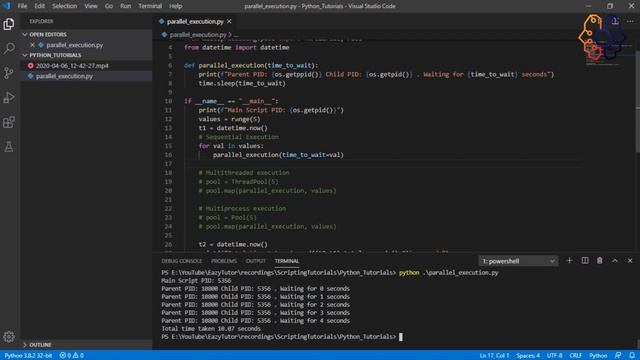Click Python language mode in status bar

pyautogui.click(x=598, y=356)
